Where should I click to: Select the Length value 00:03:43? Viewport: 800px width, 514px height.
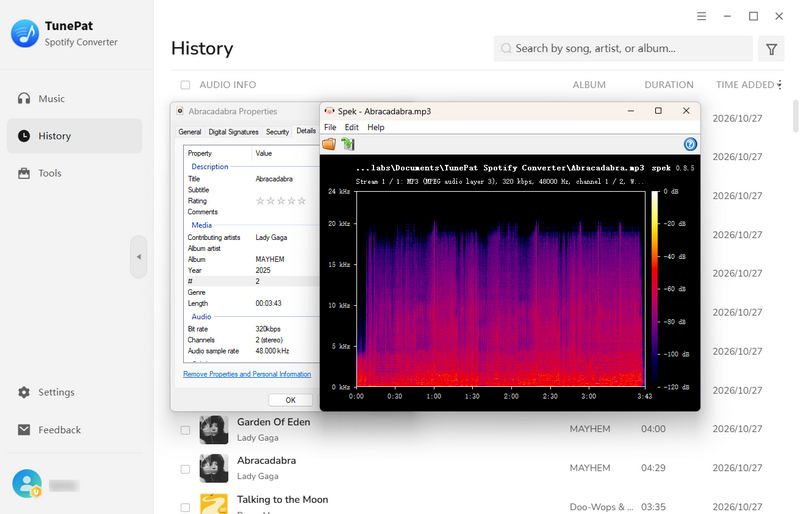(x=268, y=303)
